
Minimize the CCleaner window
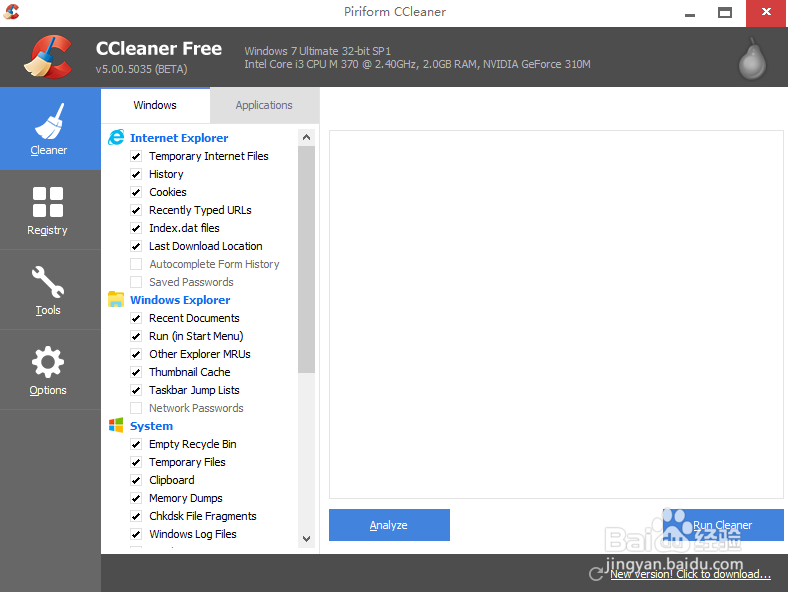[690, 14]
